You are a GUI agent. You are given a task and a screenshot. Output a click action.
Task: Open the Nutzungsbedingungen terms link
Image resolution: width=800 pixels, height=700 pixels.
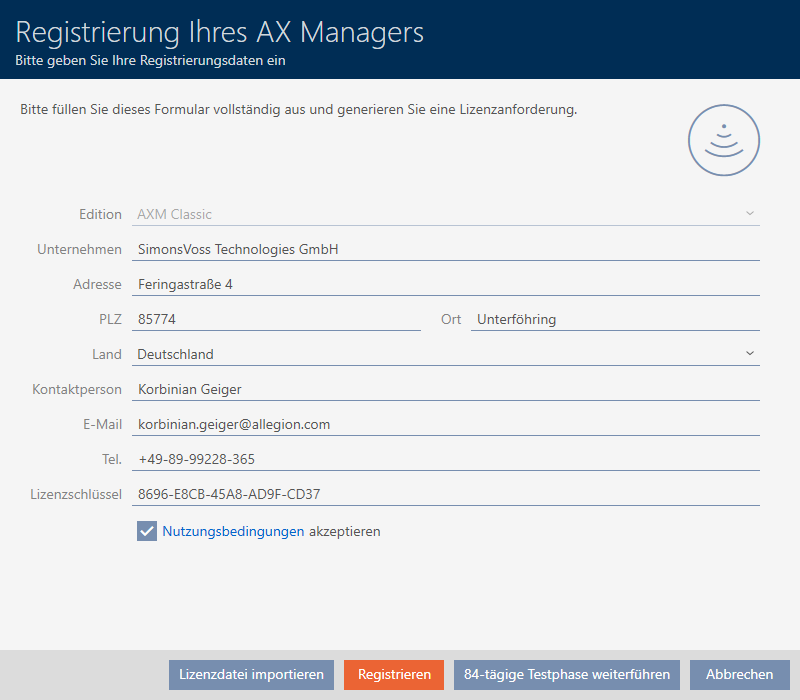click(233, 532)
